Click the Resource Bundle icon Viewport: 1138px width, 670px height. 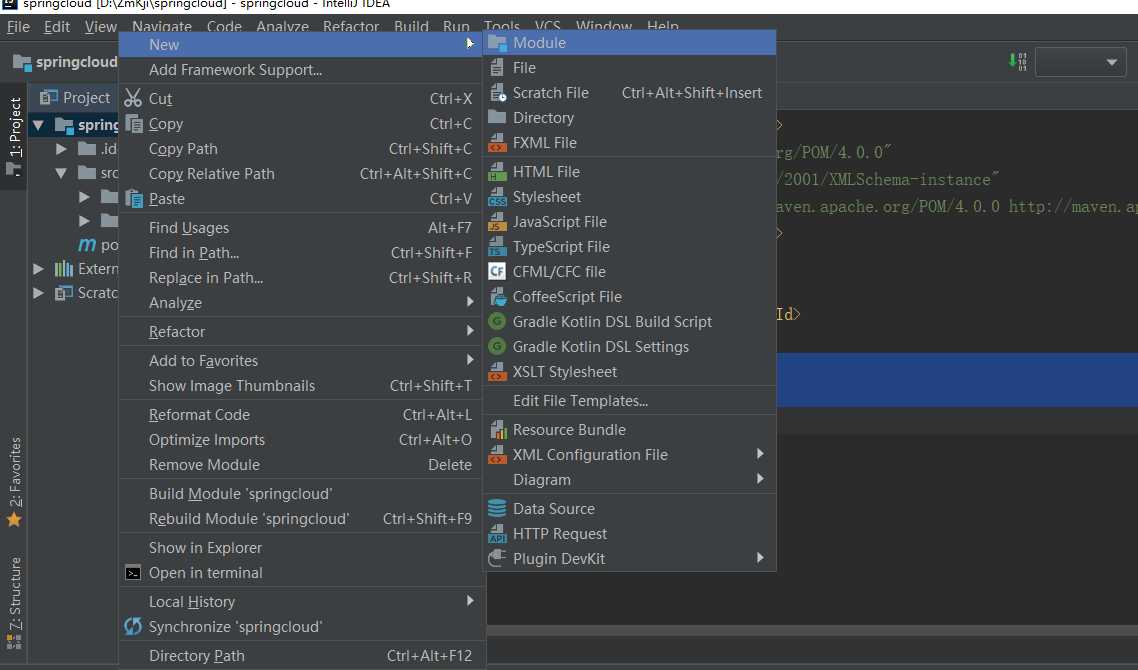click(x=497, y=430)
